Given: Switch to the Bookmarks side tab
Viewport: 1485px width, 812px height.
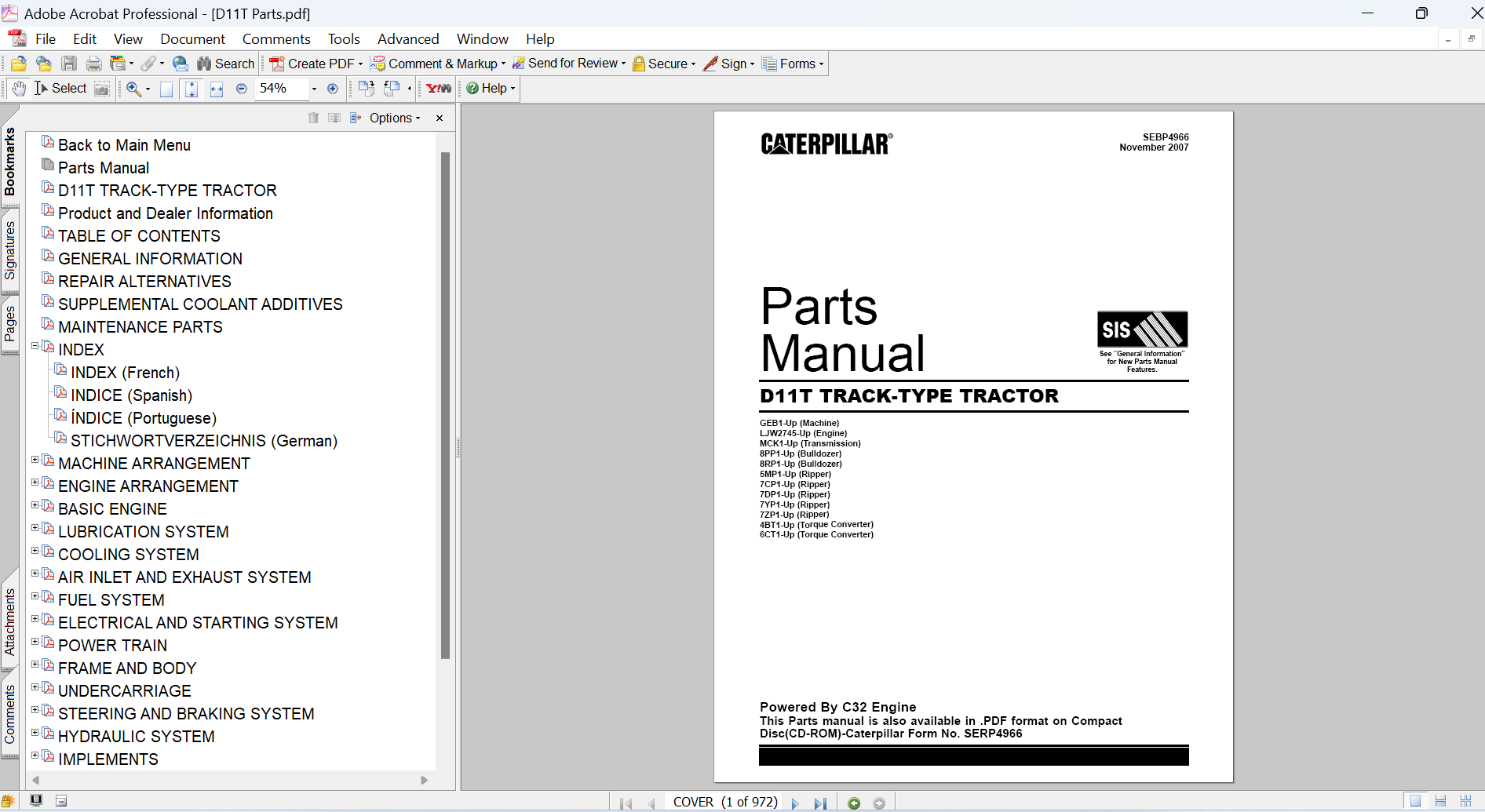Looking at the screenshot, I should [9, 162].
